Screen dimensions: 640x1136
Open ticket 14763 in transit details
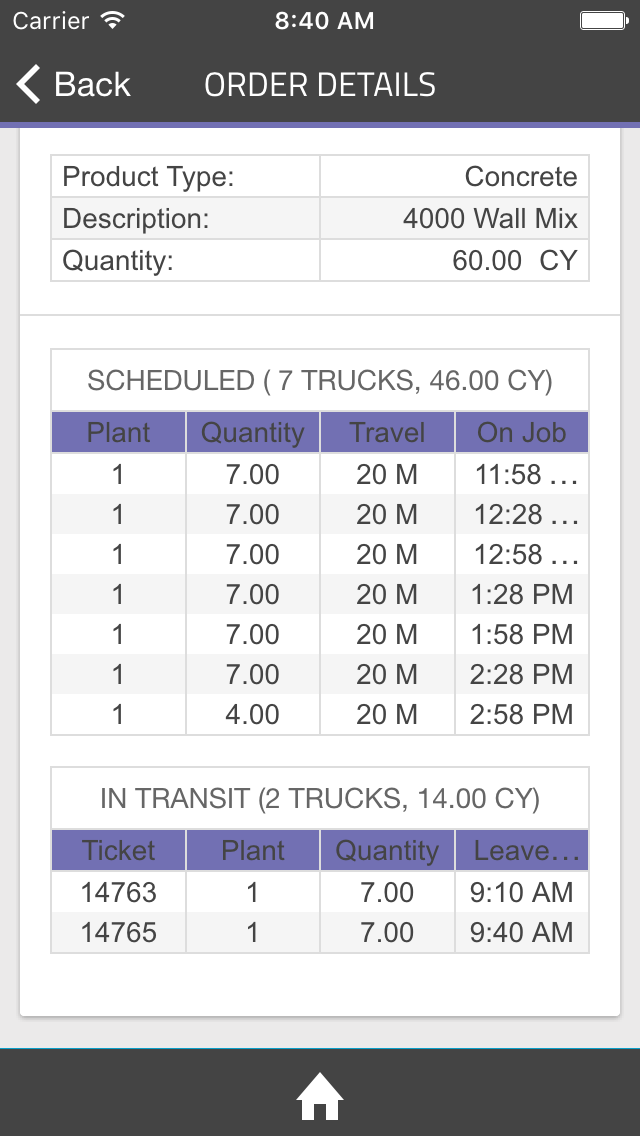[x=117, y=892]
